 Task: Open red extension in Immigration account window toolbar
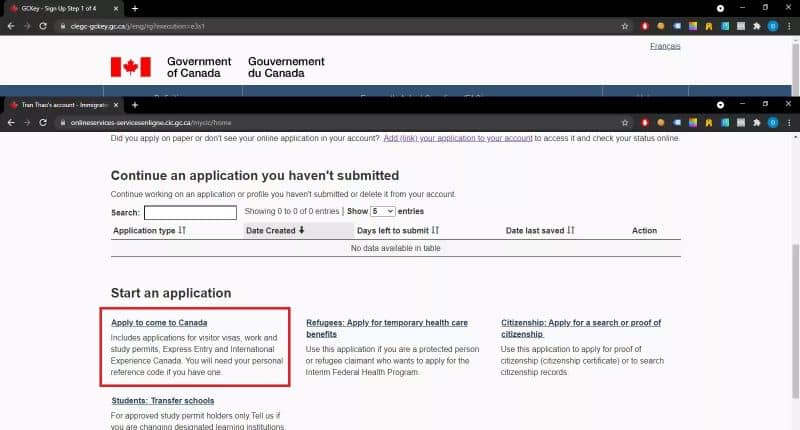click(645, 122)
